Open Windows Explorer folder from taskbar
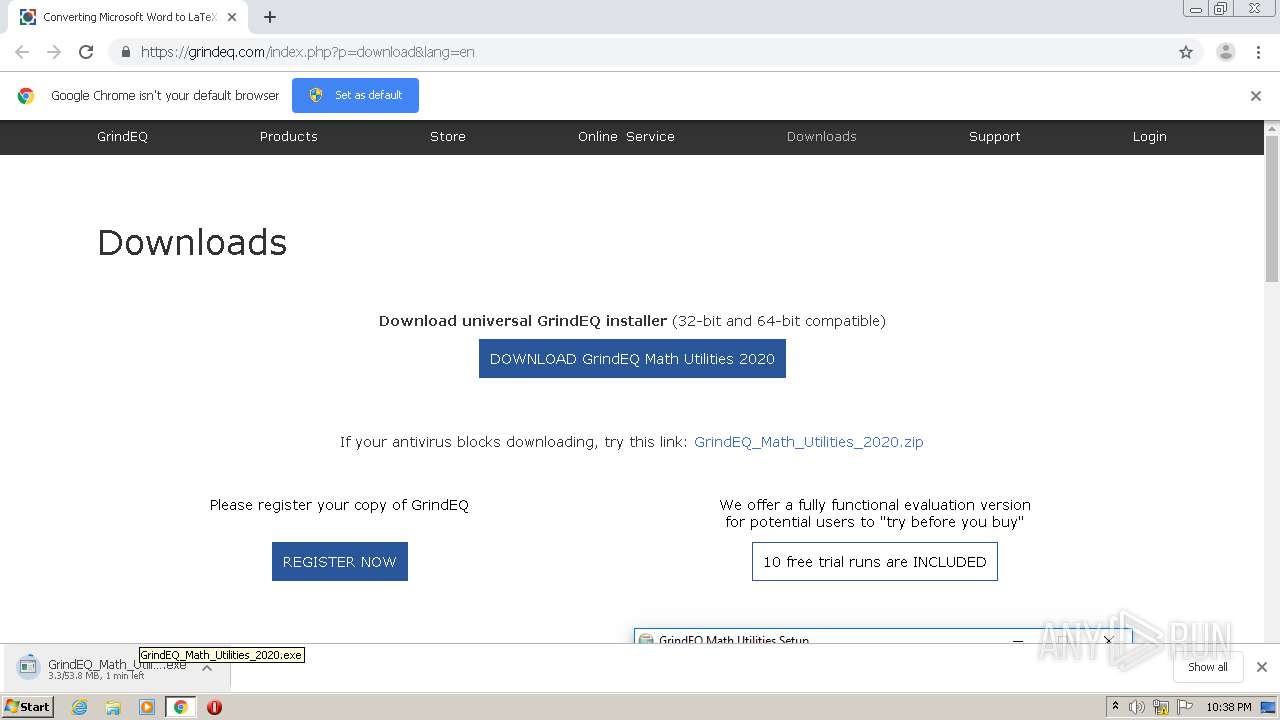1280x720 pixels. (x=113, y=707)
